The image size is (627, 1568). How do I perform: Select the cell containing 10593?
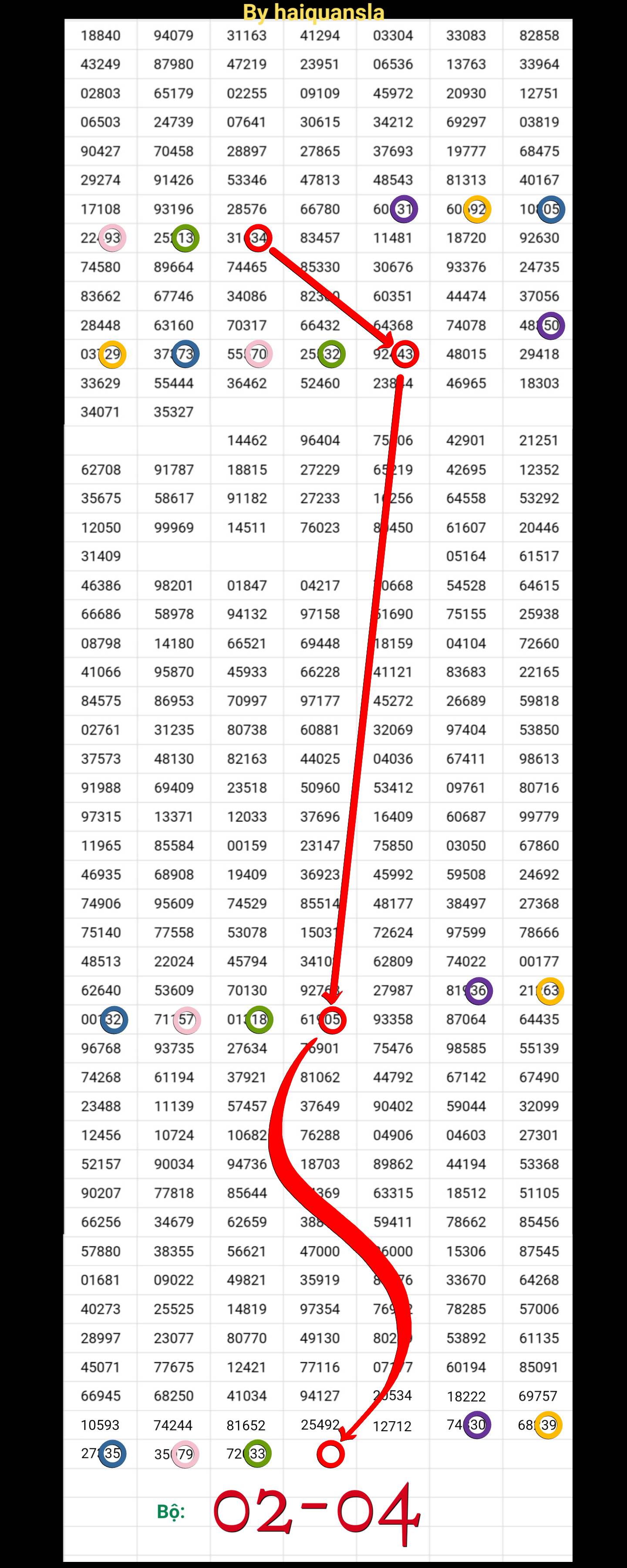(x=101, y=1424)
